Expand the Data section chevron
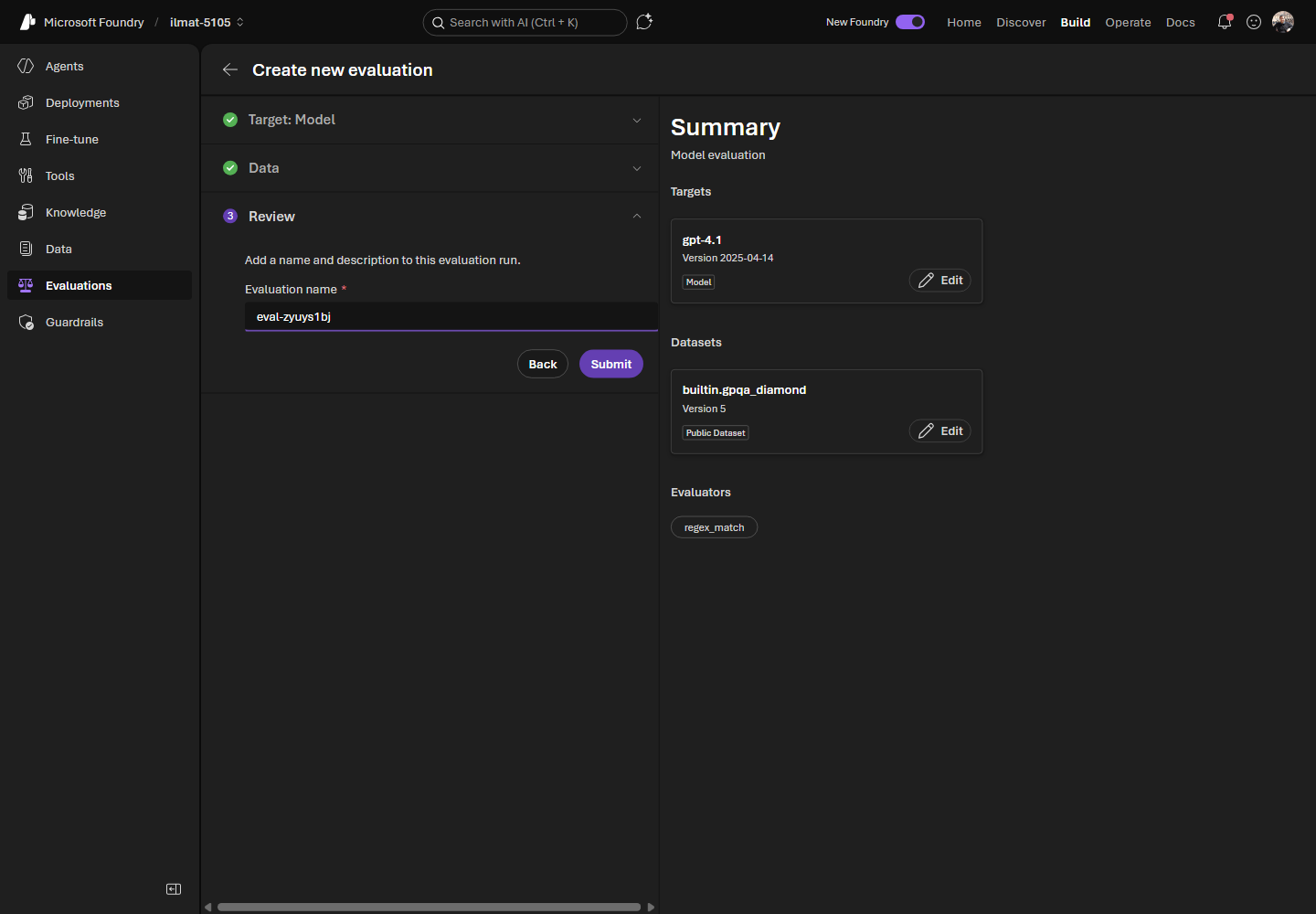 [637, 168]
